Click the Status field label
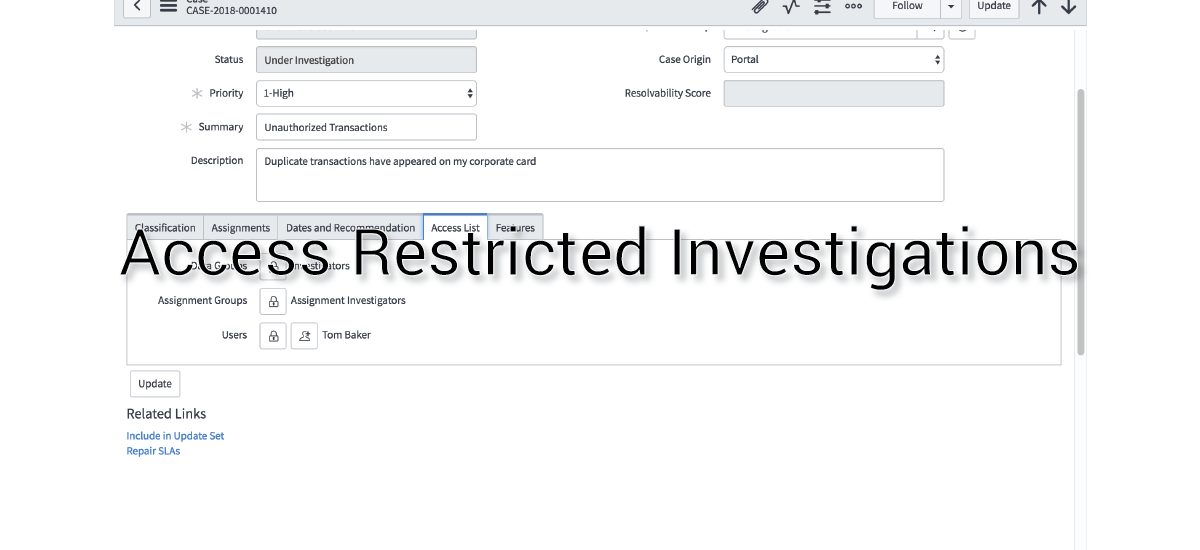Screen dimensions: 1200x550 (229, 60)
